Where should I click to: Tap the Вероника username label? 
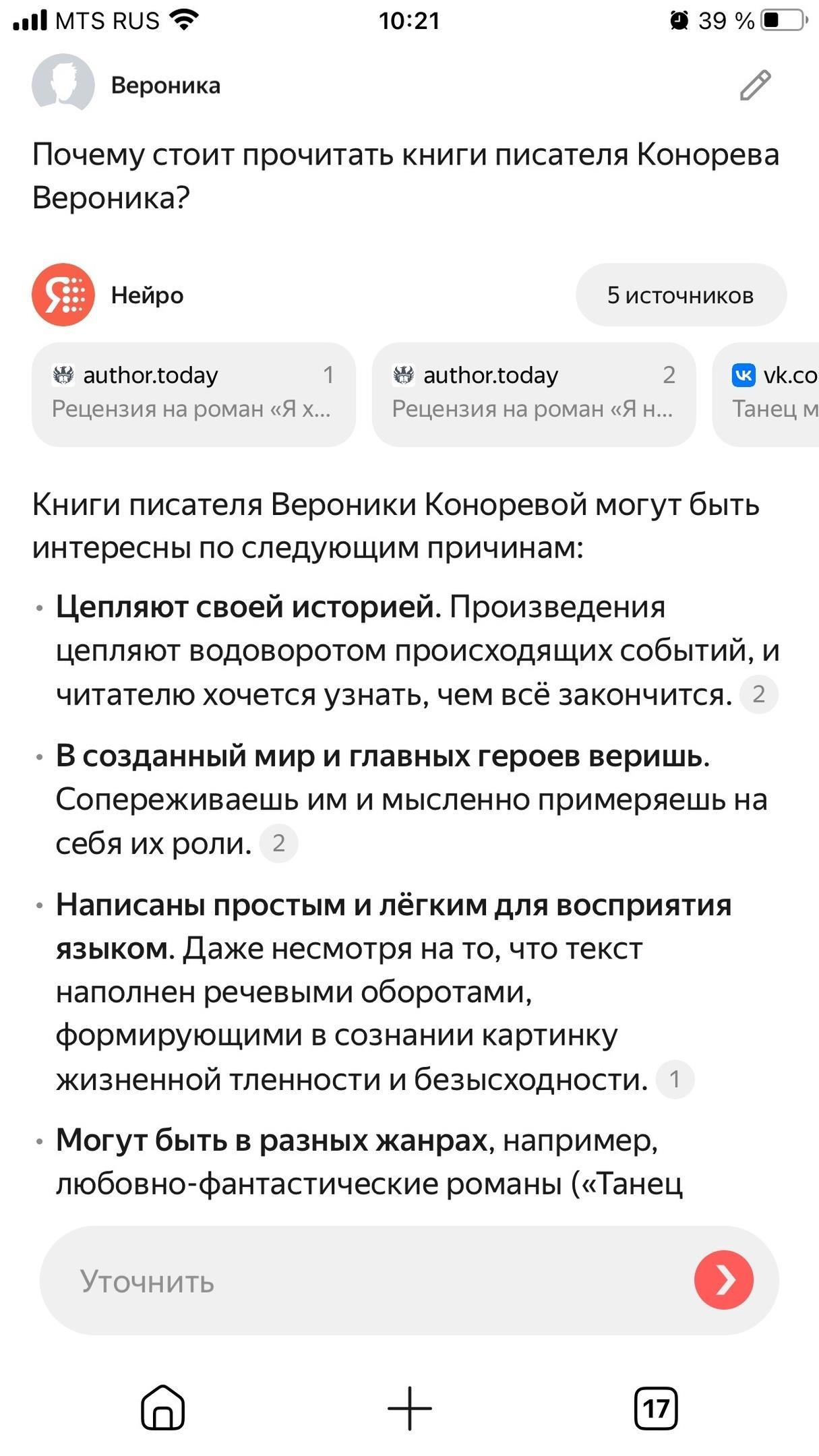point(165,86)
